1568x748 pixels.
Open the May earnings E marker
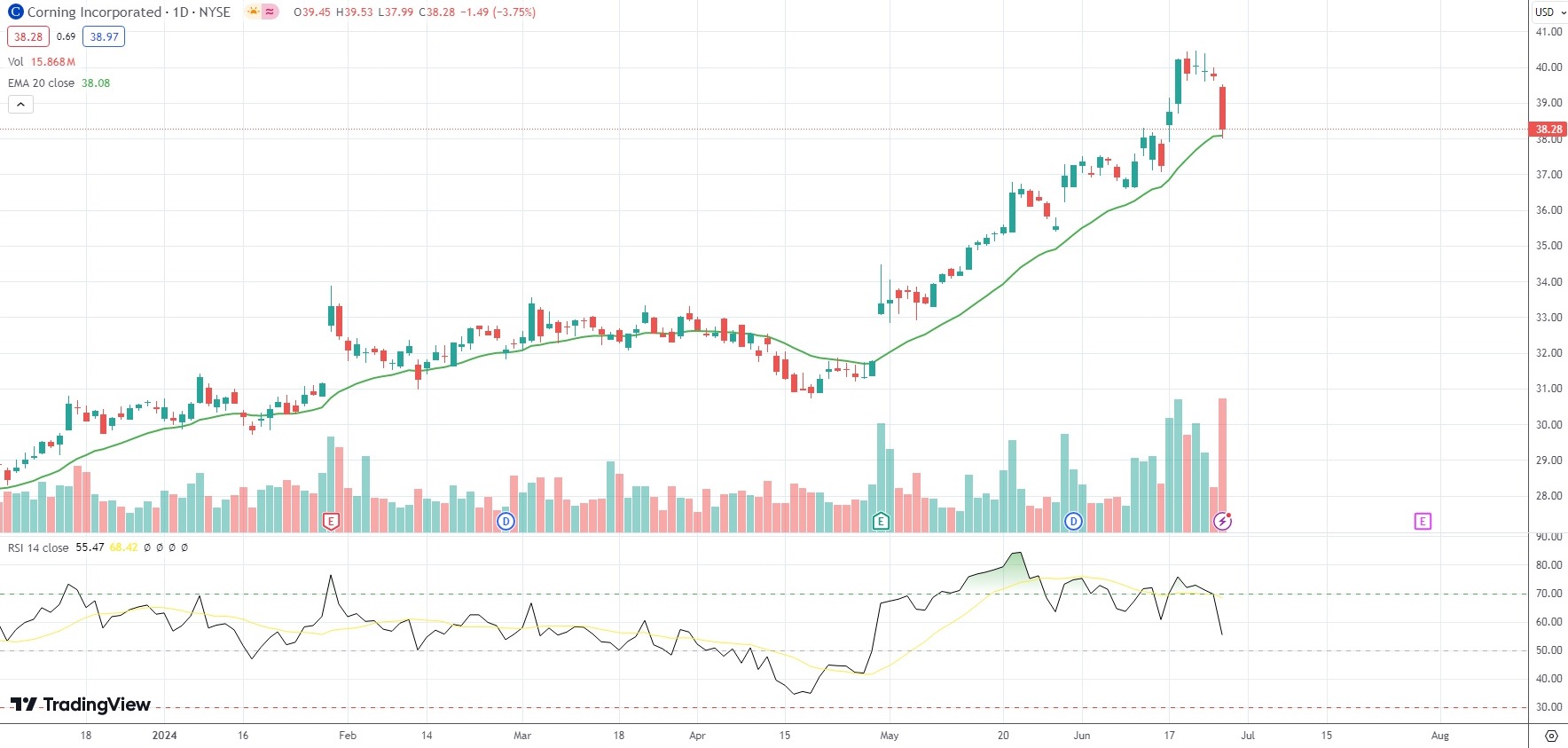881,522
